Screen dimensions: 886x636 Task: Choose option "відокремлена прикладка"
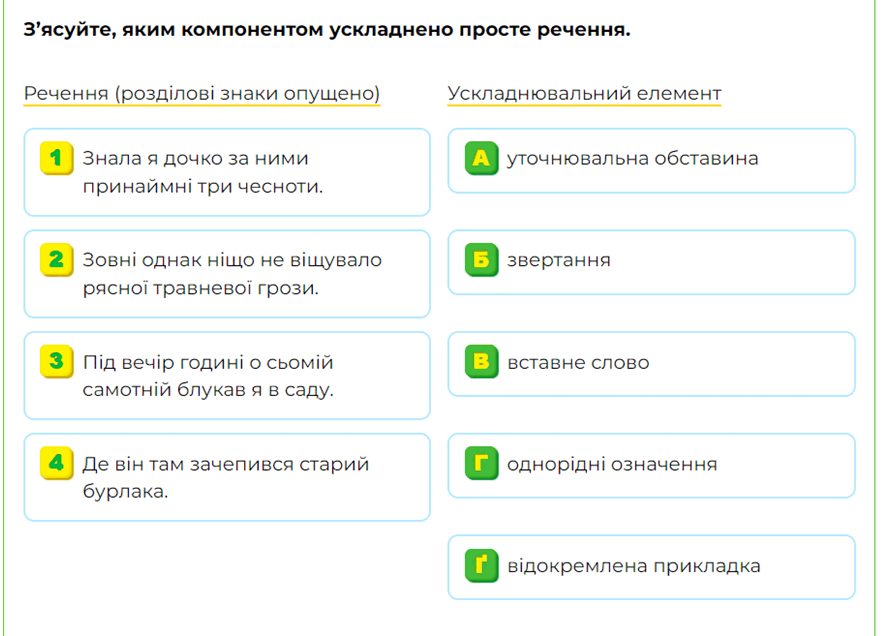coord(652,568)
